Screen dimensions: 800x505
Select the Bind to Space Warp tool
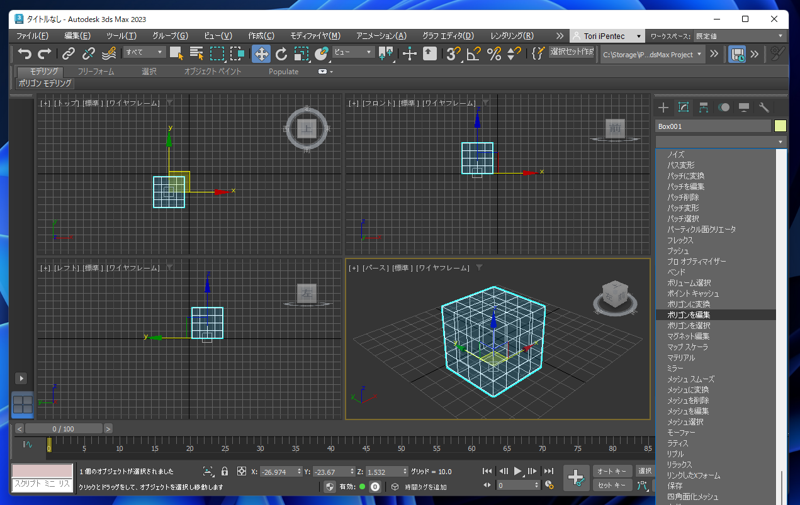coord(109,54)
